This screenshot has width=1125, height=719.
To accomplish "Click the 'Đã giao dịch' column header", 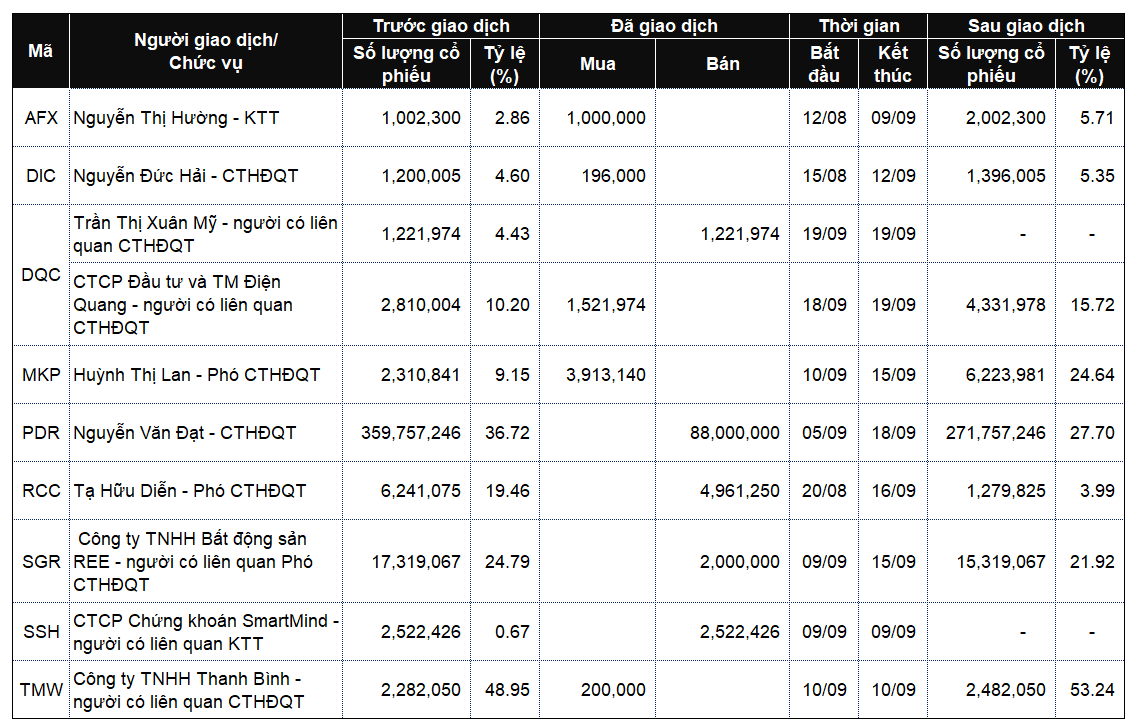I will 664,26.
